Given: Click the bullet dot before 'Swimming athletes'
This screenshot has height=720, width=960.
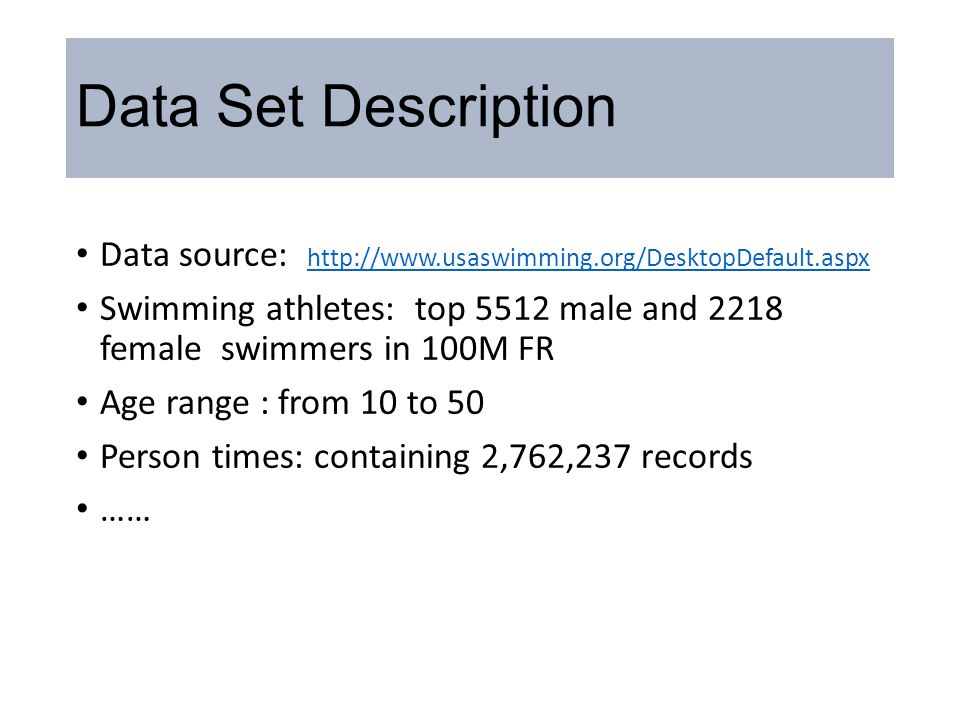Looking at the screenshot, I should (x=83, y=307).
